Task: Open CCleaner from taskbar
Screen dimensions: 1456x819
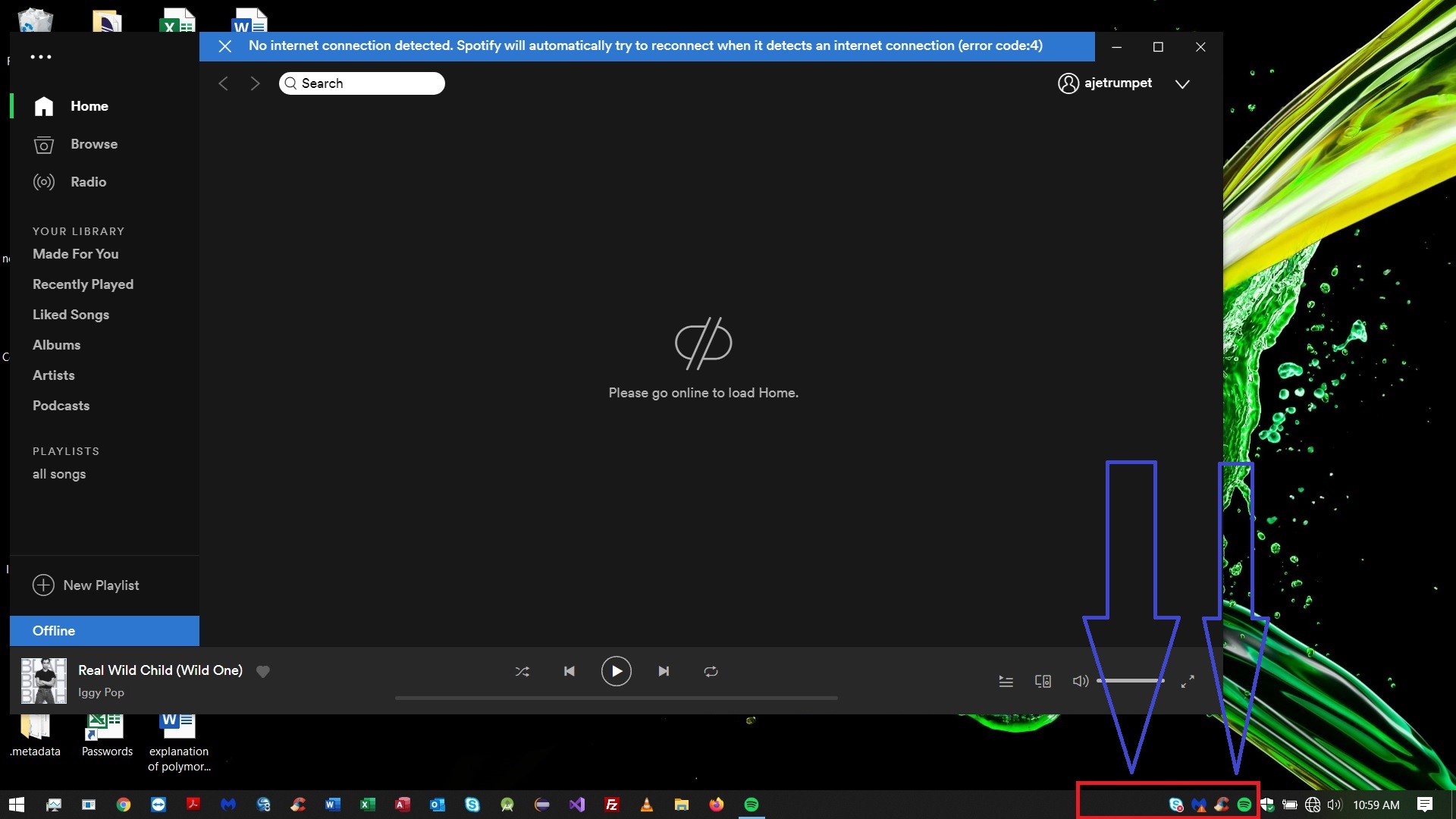Action: pos(298,805)
